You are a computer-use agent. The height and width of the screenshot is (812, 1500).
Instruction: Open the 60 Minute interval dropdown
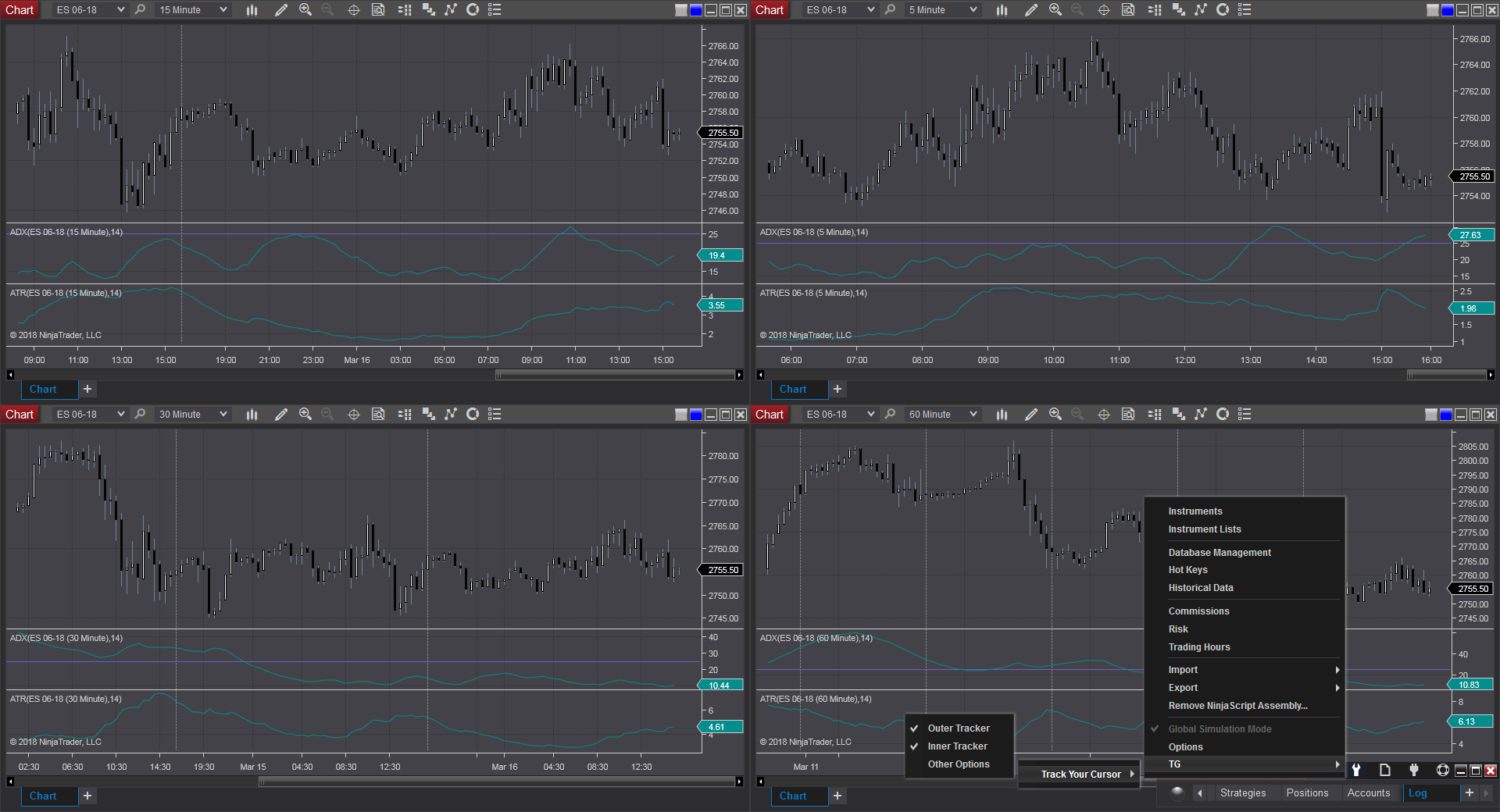[x=942, y=414]
